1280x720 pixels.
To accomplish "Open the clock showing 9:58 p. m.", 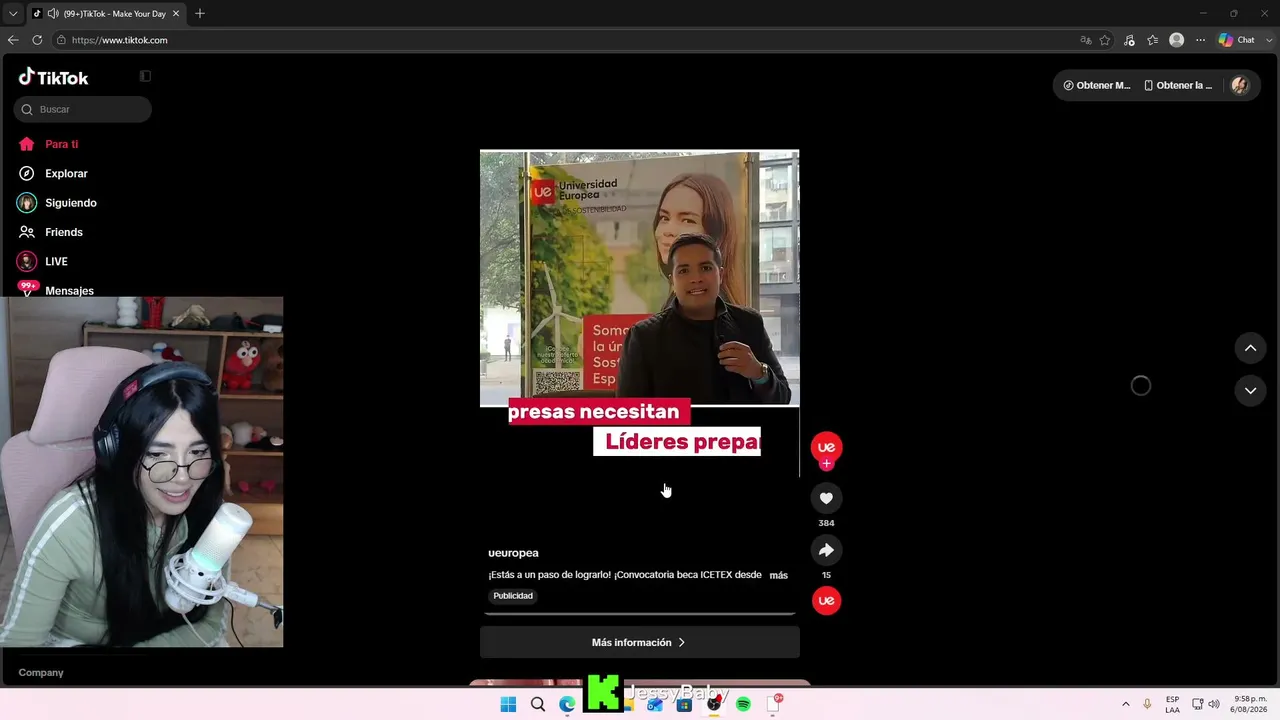I will click(1250, 704).
